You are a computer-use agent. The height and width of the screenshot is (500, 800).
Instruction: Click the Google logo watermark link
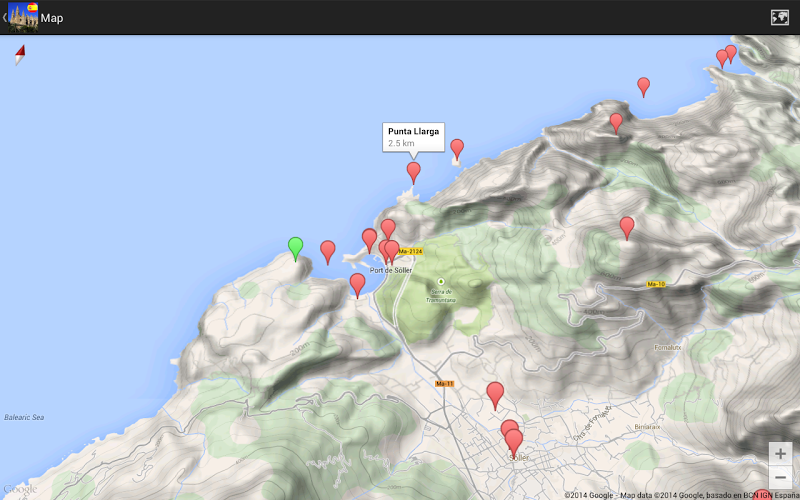[x=20, y=490]
